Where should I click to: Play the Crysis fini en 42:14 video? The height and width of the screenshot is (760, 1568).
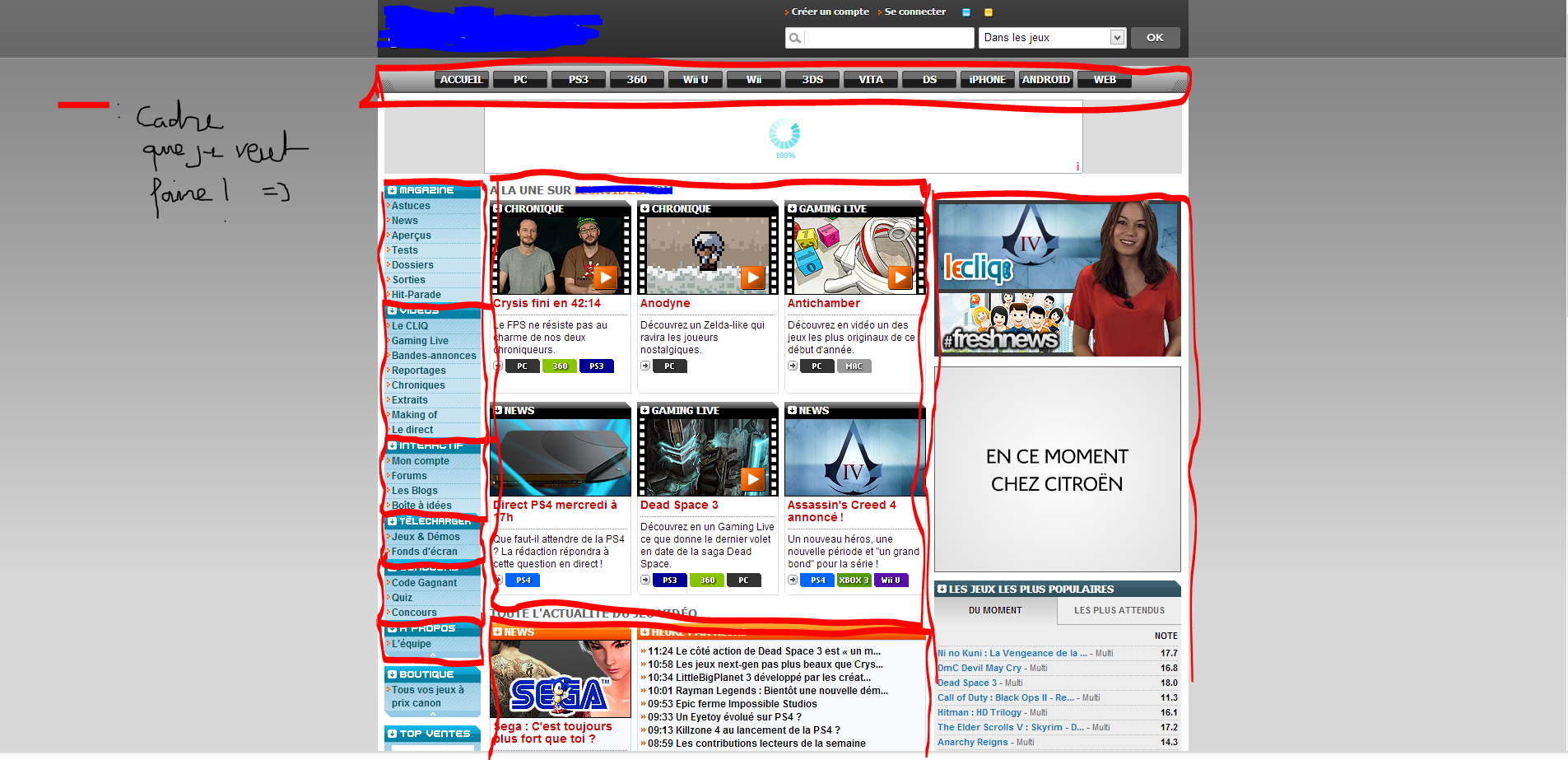(x=605, y=277)
